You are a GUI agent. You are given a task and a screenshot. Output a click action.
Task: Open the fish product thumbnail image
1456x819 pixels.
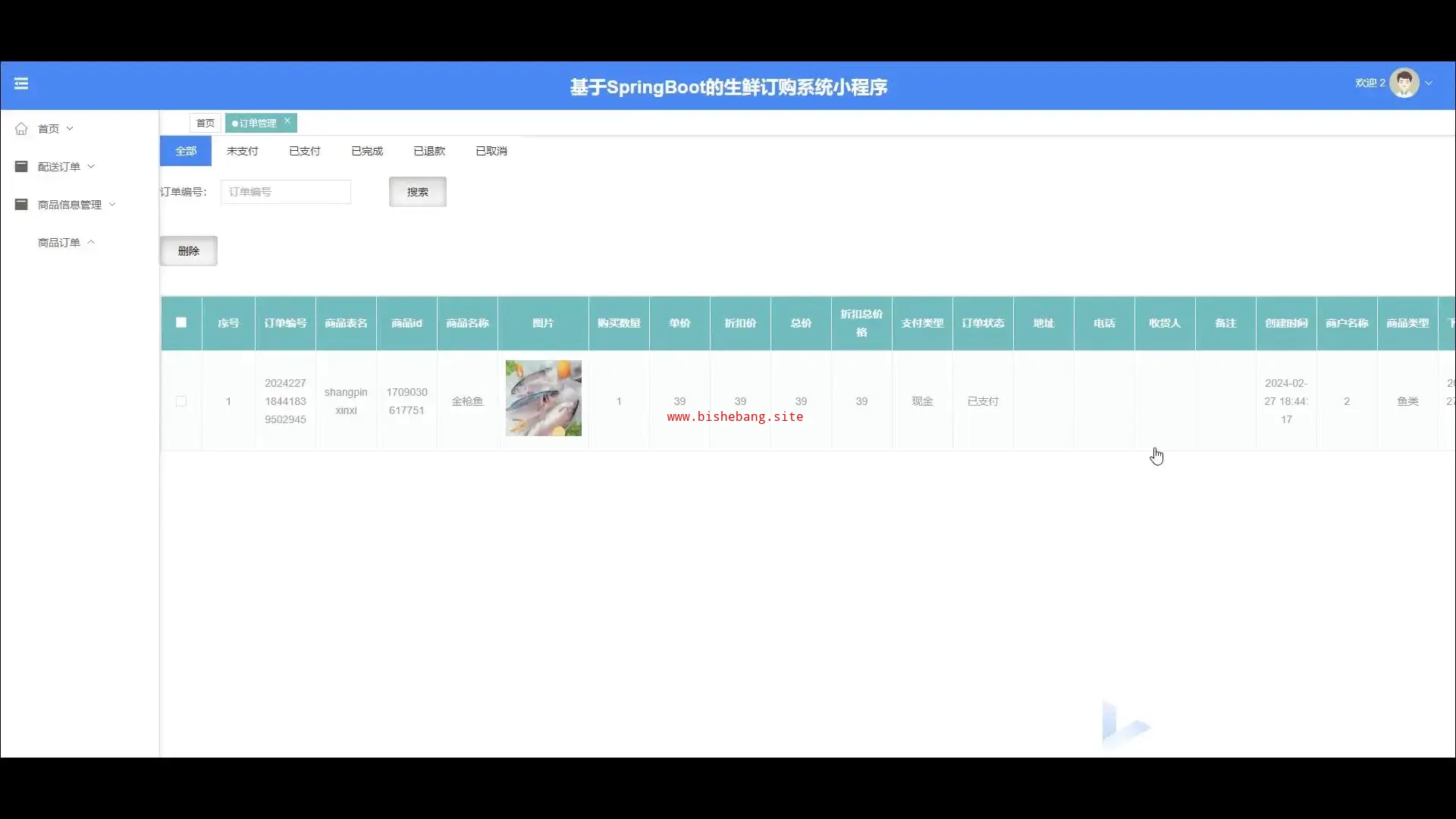543,398
